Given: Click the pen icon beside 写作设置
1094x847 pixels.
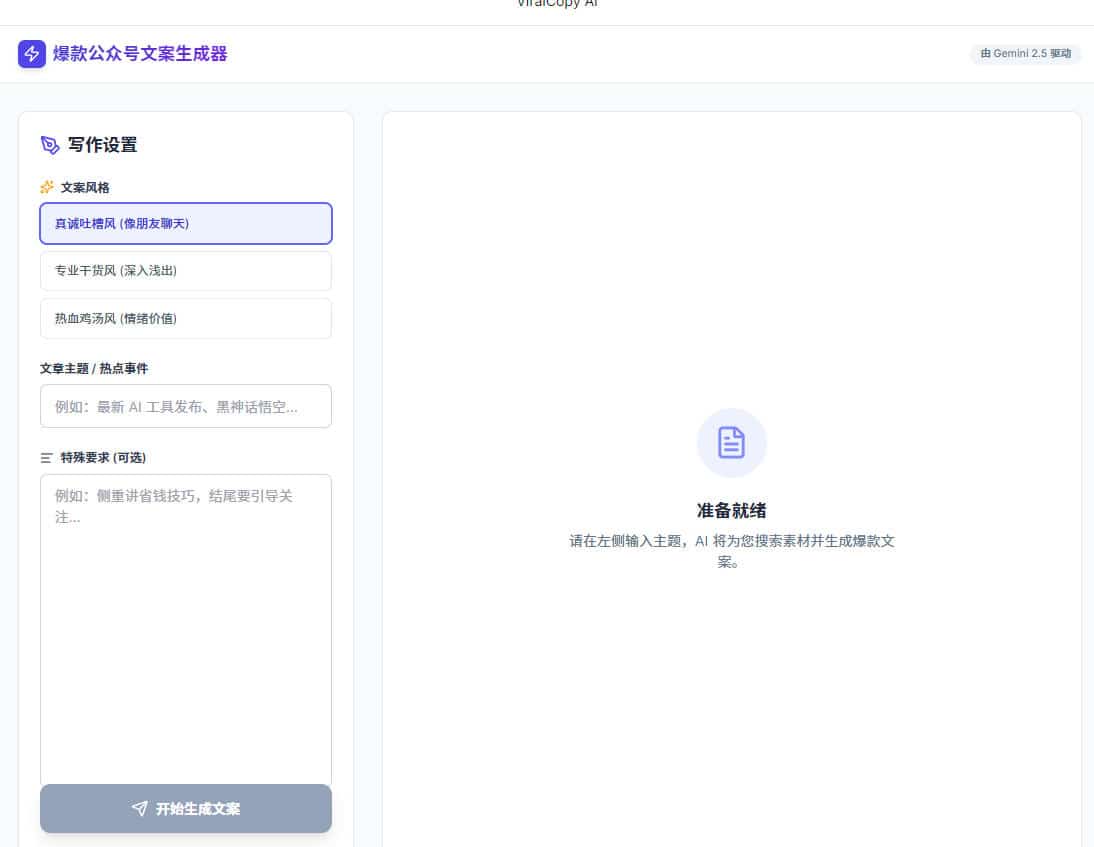Looking at the screenshot, I should [x=49, y=144].
